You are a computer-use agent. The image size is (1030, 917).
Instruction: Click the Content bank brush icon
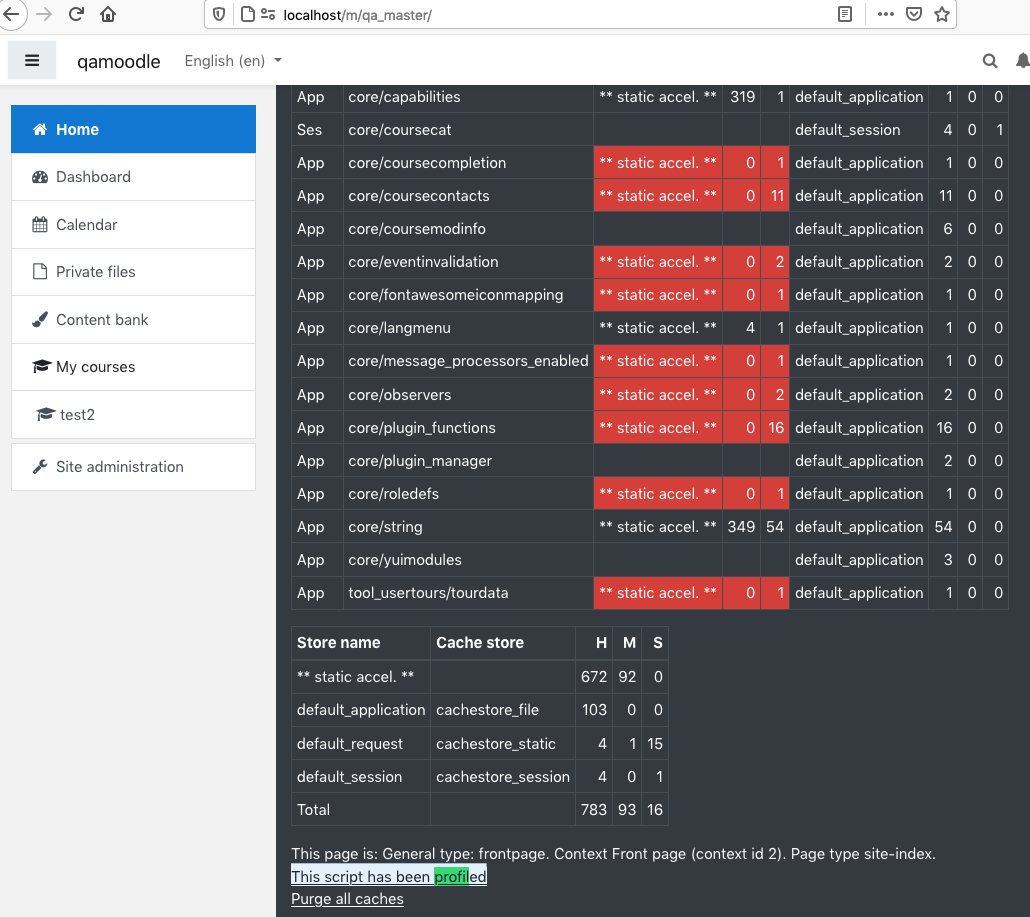(40, 319)
